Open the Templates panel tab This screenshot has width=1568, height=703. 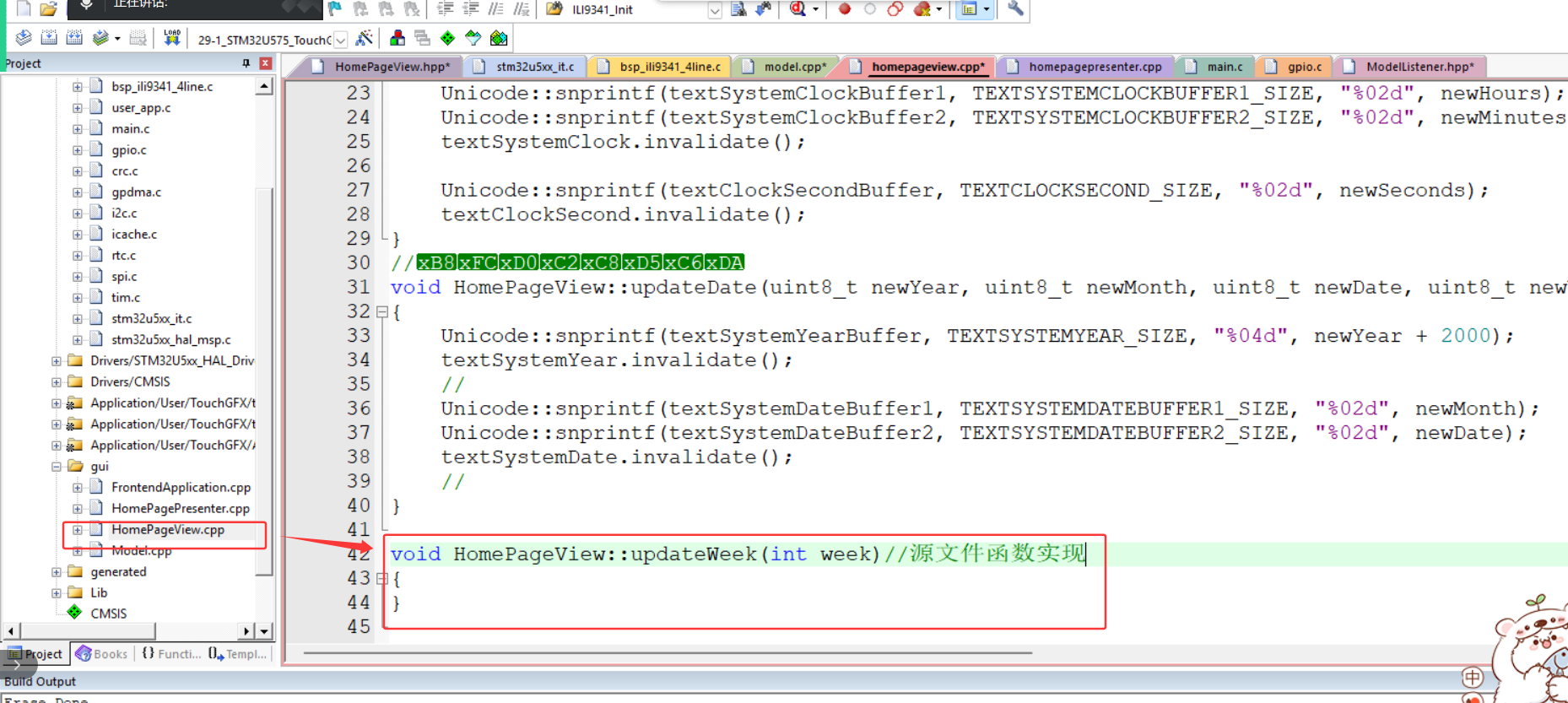click(237, 654)
